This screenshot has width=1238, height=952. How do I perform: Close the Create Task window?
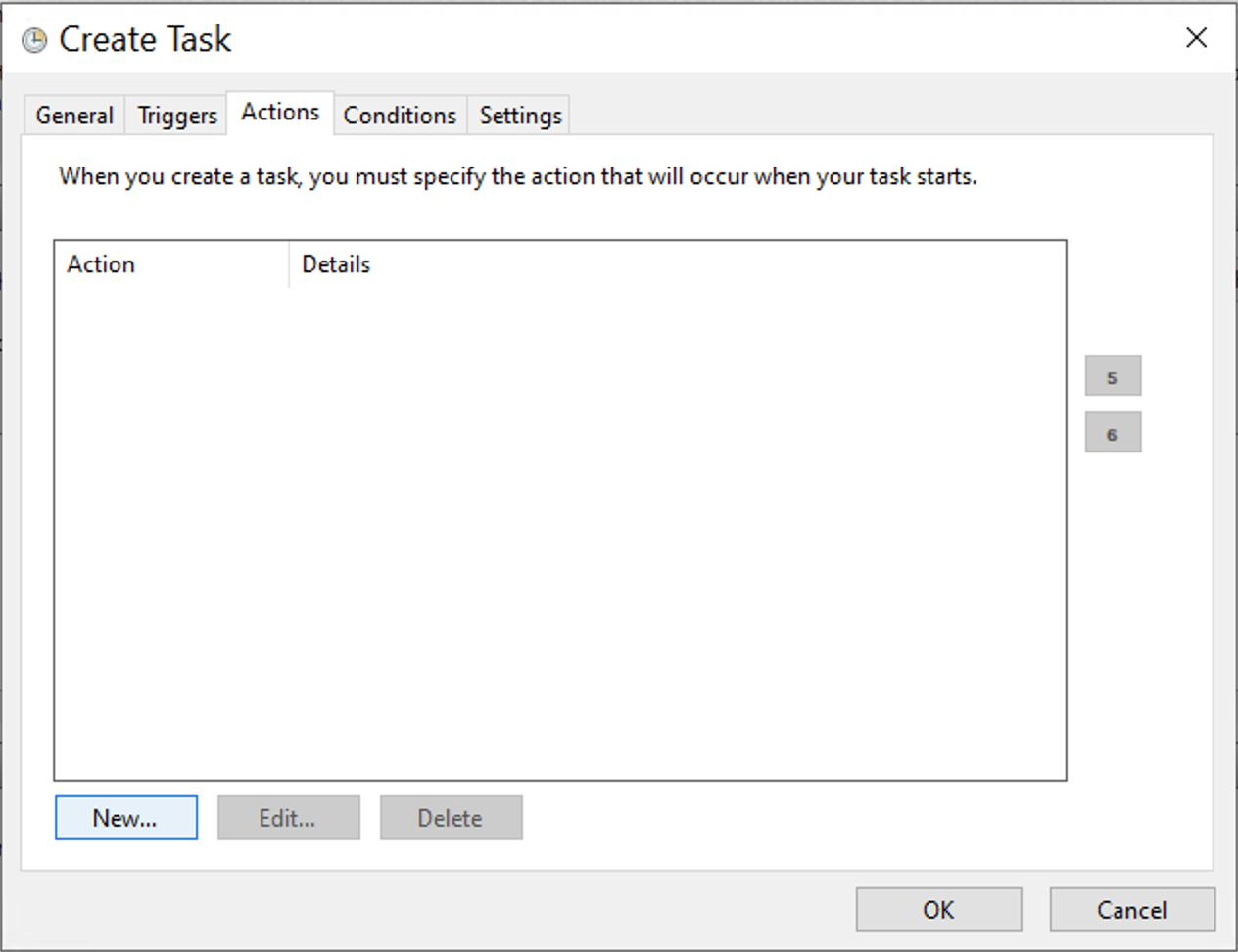click(x=1196, y=38)
